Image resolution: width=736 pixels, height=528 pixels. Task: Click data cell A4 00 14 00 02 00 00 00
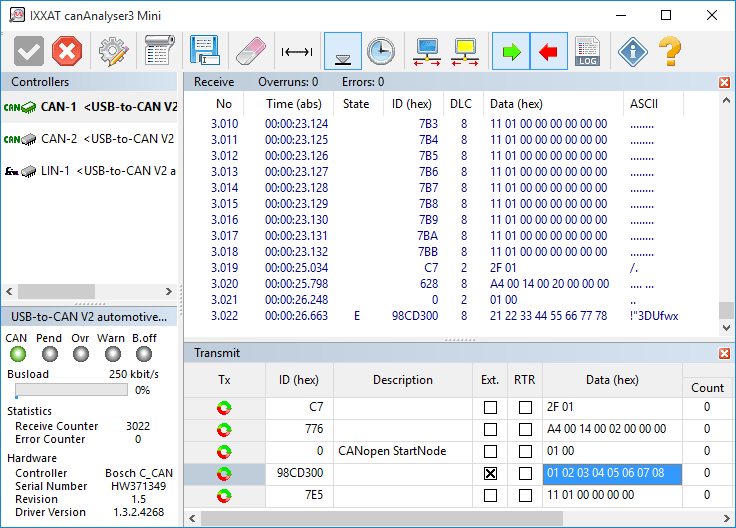point(612,429)
